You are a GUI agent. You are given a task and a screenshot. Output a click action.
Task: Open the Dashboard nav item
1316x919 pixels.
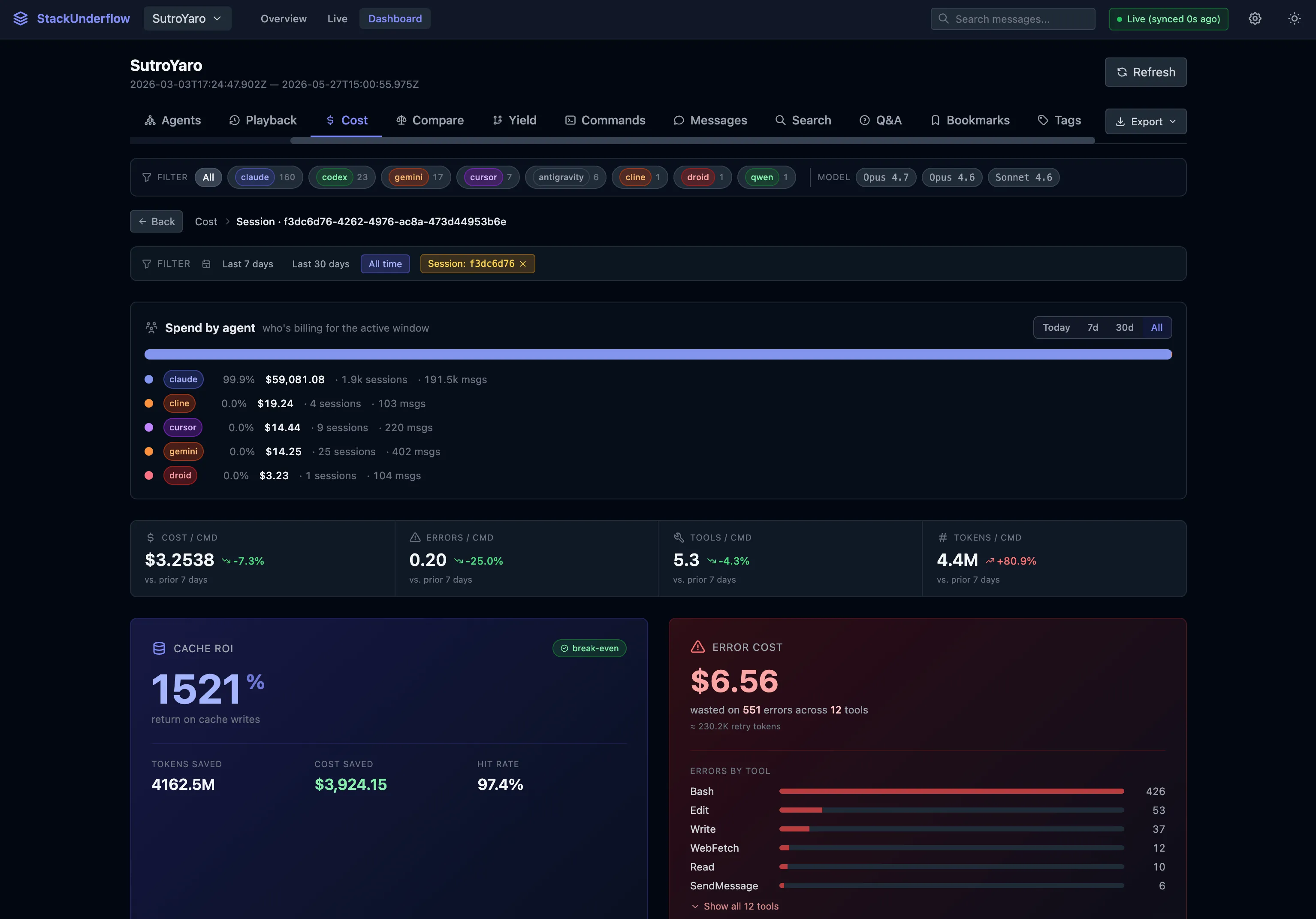(395, 19)
